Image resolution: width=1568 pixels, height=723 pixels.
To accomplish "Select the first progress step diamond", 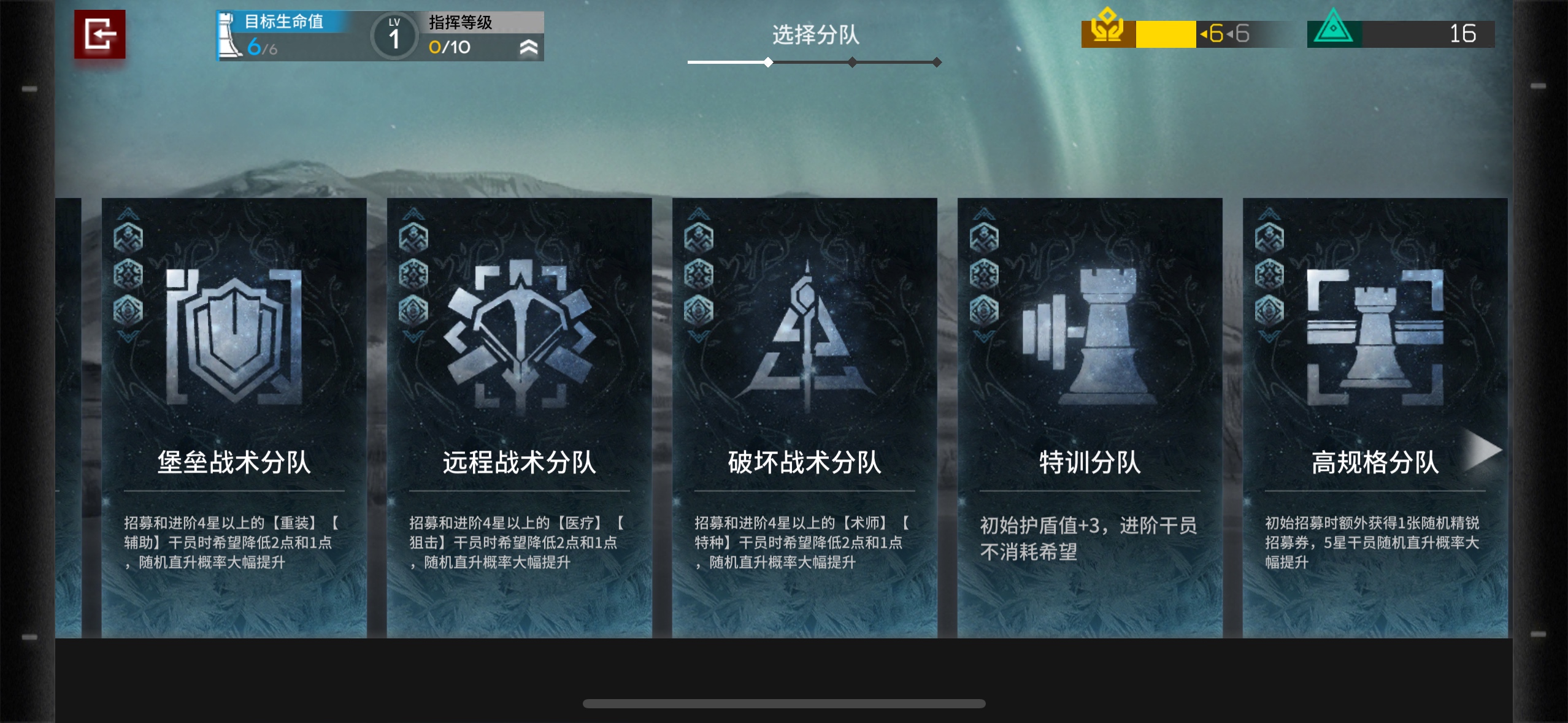I will coord(768,62).
